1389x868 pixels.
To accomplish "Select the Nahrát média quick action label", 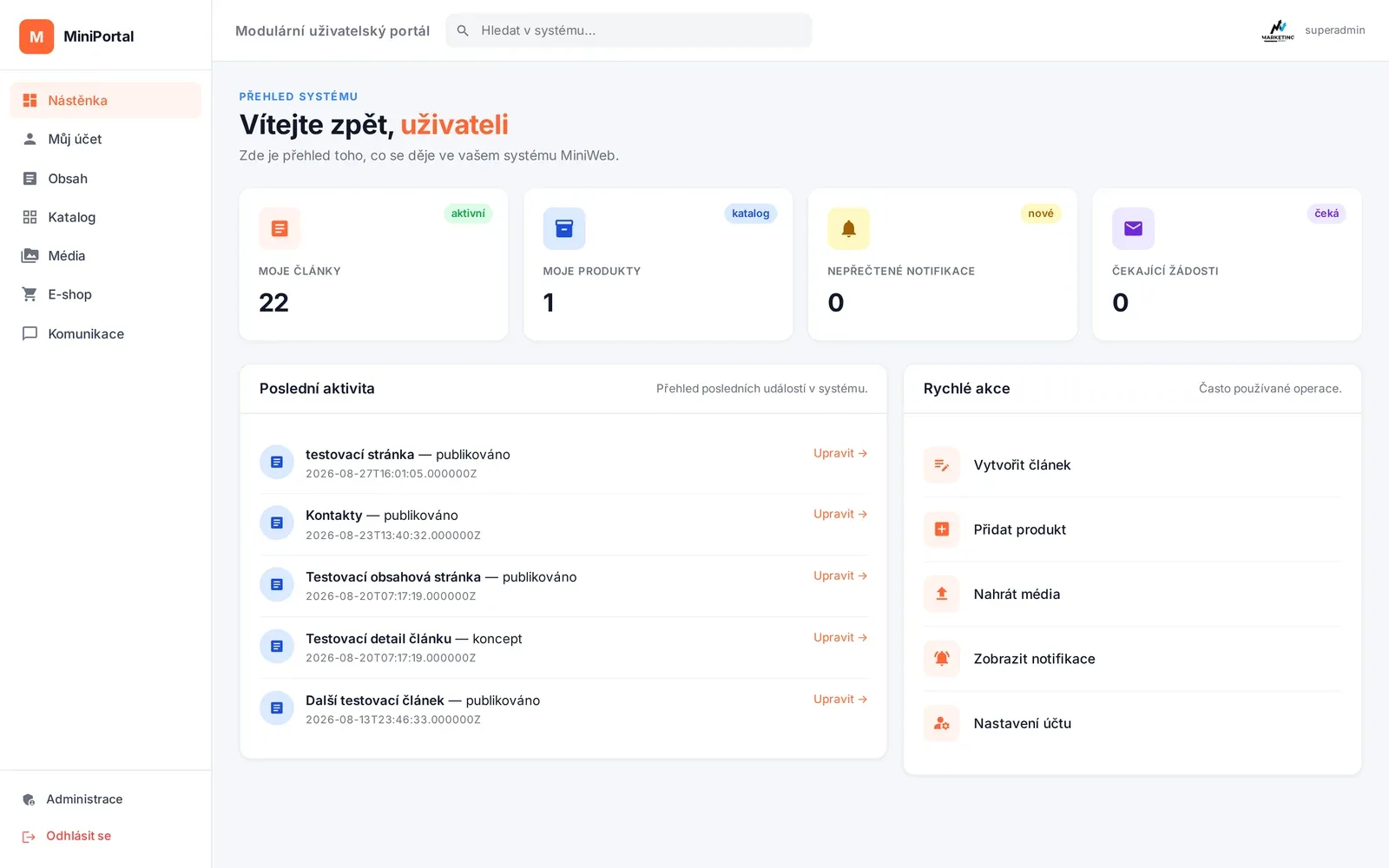I will pos(1017,594).
